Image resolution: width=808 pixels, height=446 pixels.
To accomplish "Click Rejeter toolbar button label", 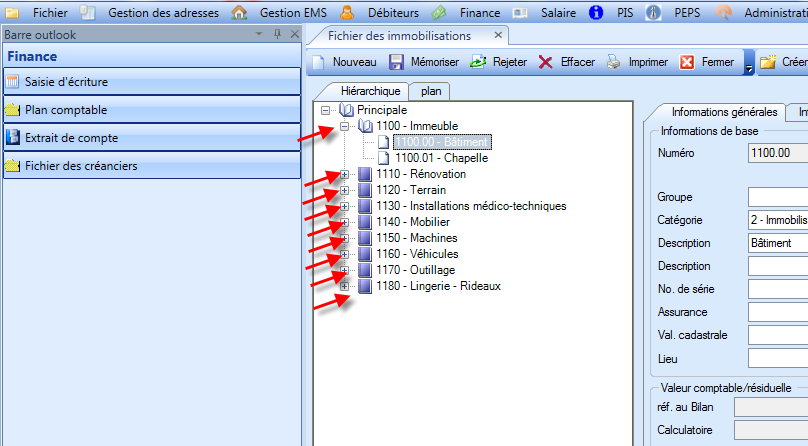I will [x=510, y=62].
